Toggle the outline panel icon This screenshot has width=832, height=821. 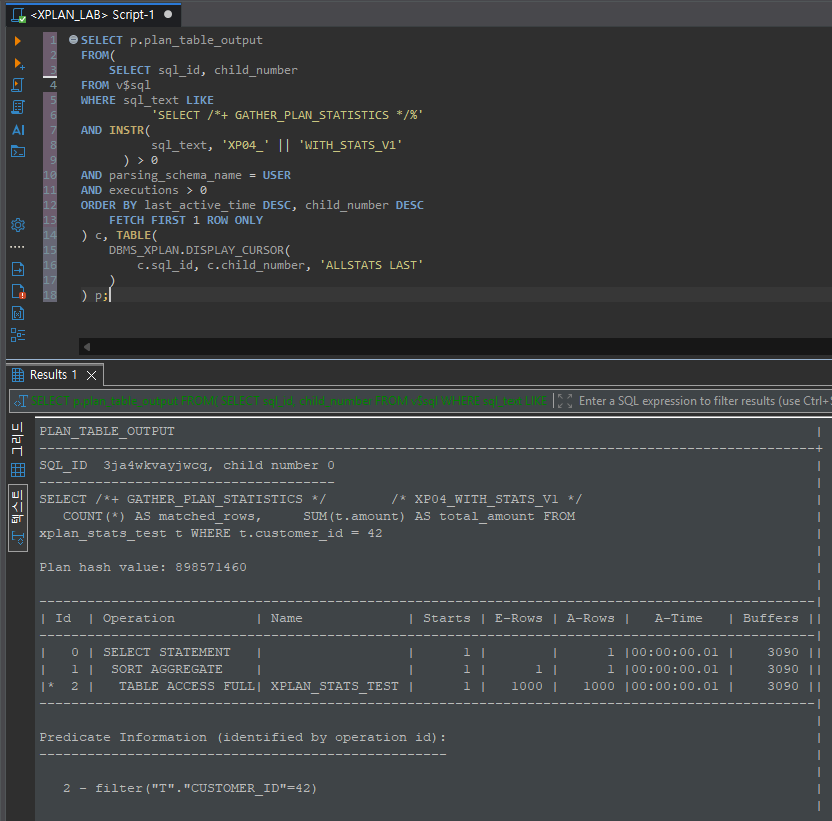coord(18,335)
